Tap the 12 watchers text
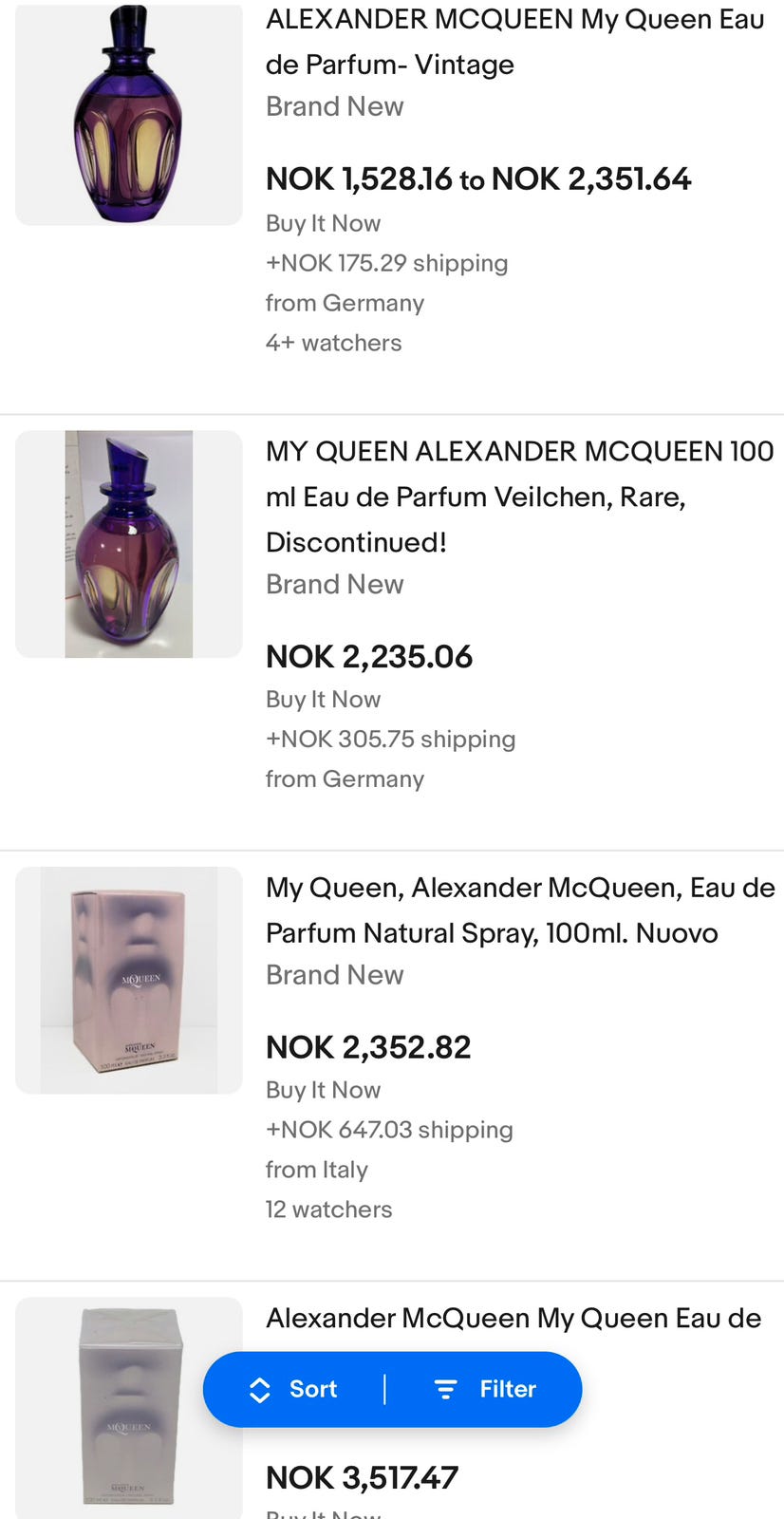784x1519 pixels. (328, 1210)
